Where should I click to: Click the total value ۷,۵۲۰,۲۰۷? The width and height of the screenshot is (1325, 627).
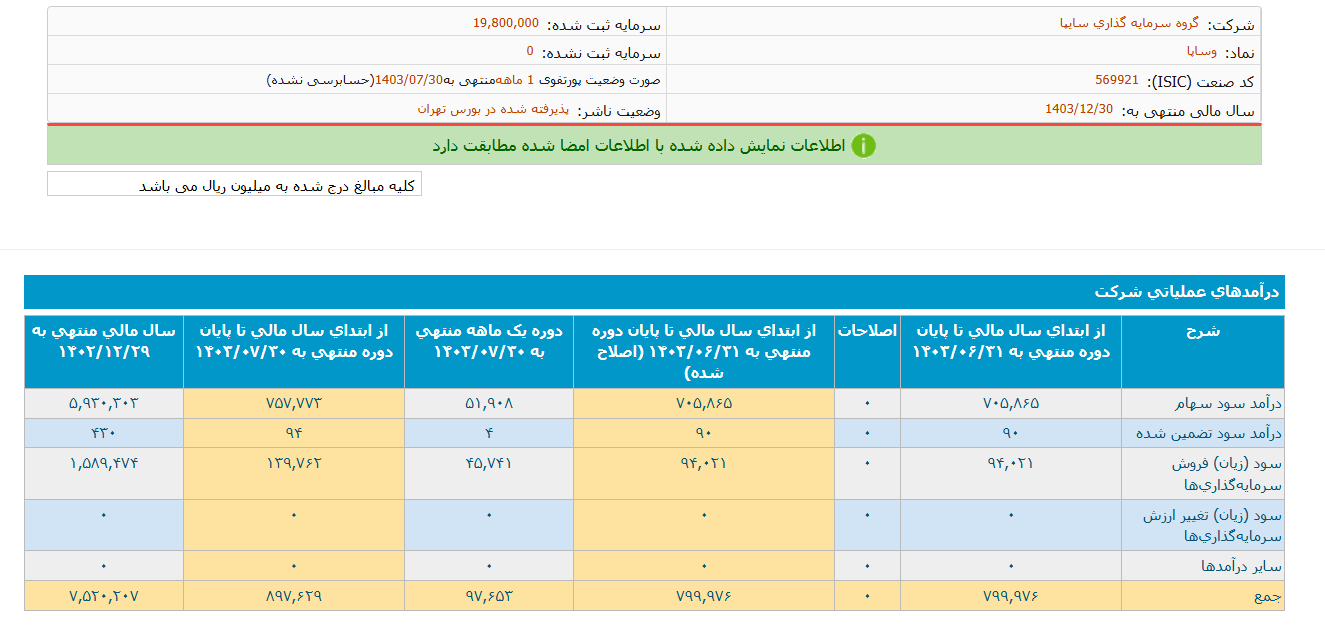click(x=103, y=596)
